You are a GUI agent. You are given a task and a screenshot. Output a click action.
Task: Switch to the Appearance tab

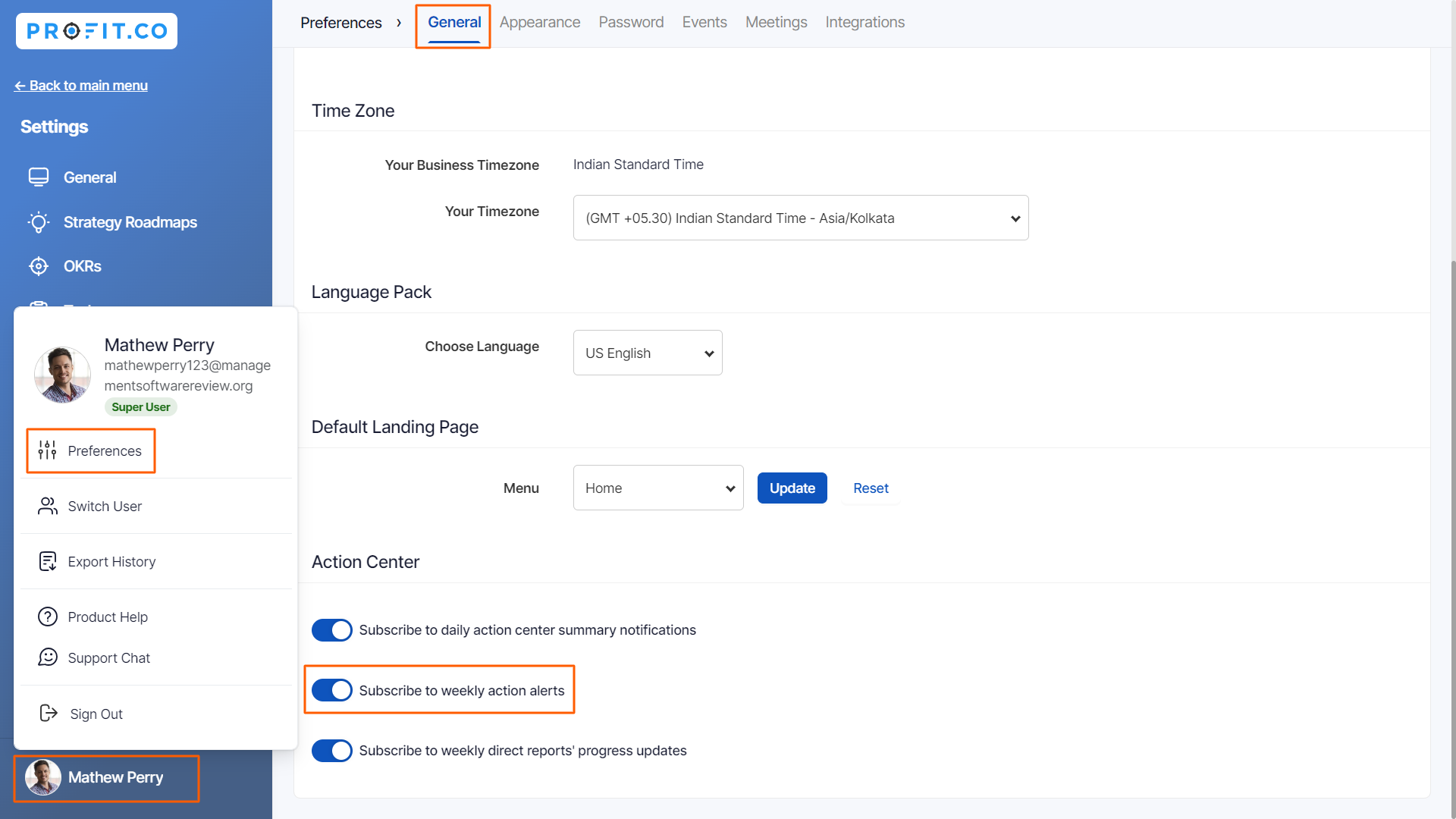tap(540, 23)
